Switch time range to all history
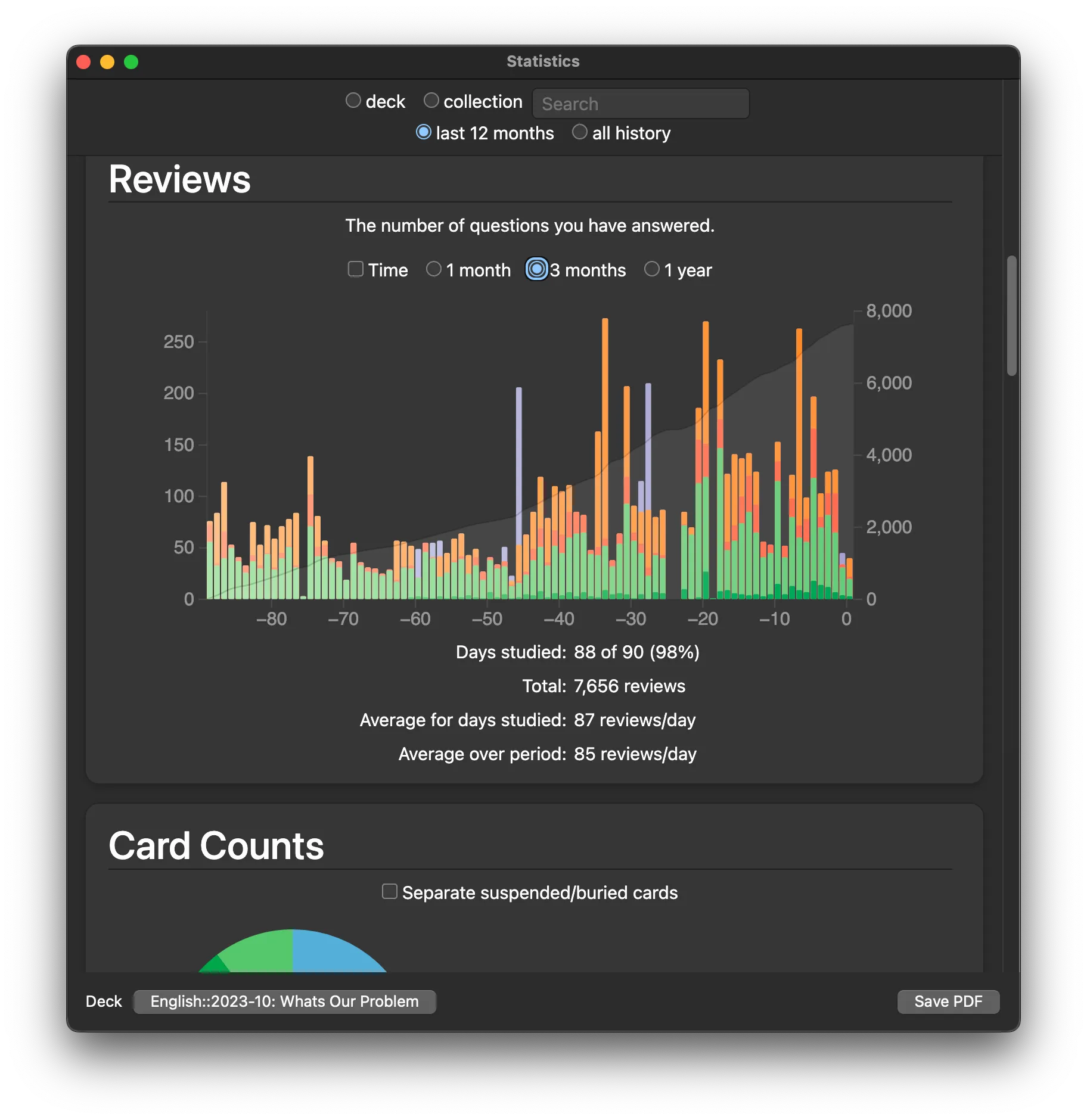1087x1120 pixels. tap(579, 132)
